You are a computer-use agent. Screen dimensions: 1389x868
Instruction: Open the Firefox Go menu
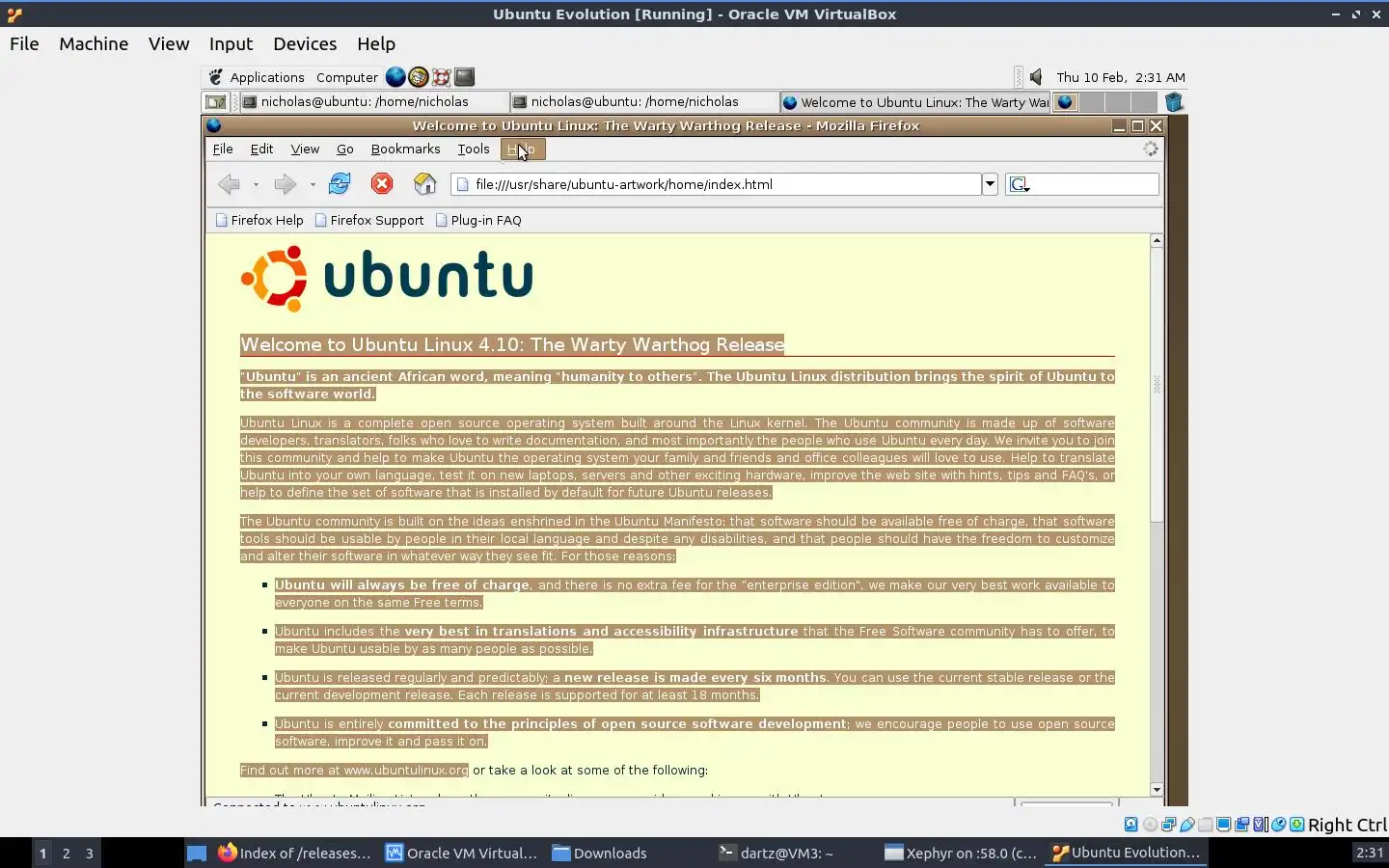344,149
